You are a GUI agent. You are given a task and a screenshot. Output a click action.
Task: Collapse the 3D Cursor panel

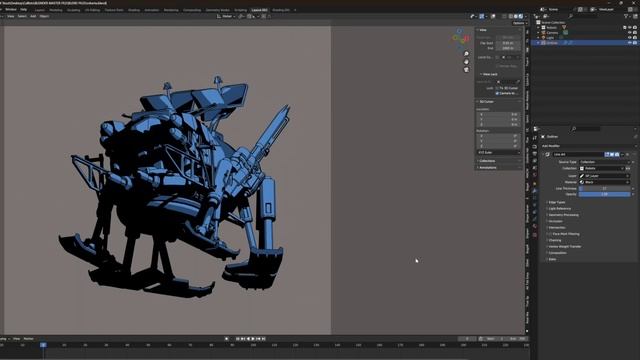click(486, 102)
